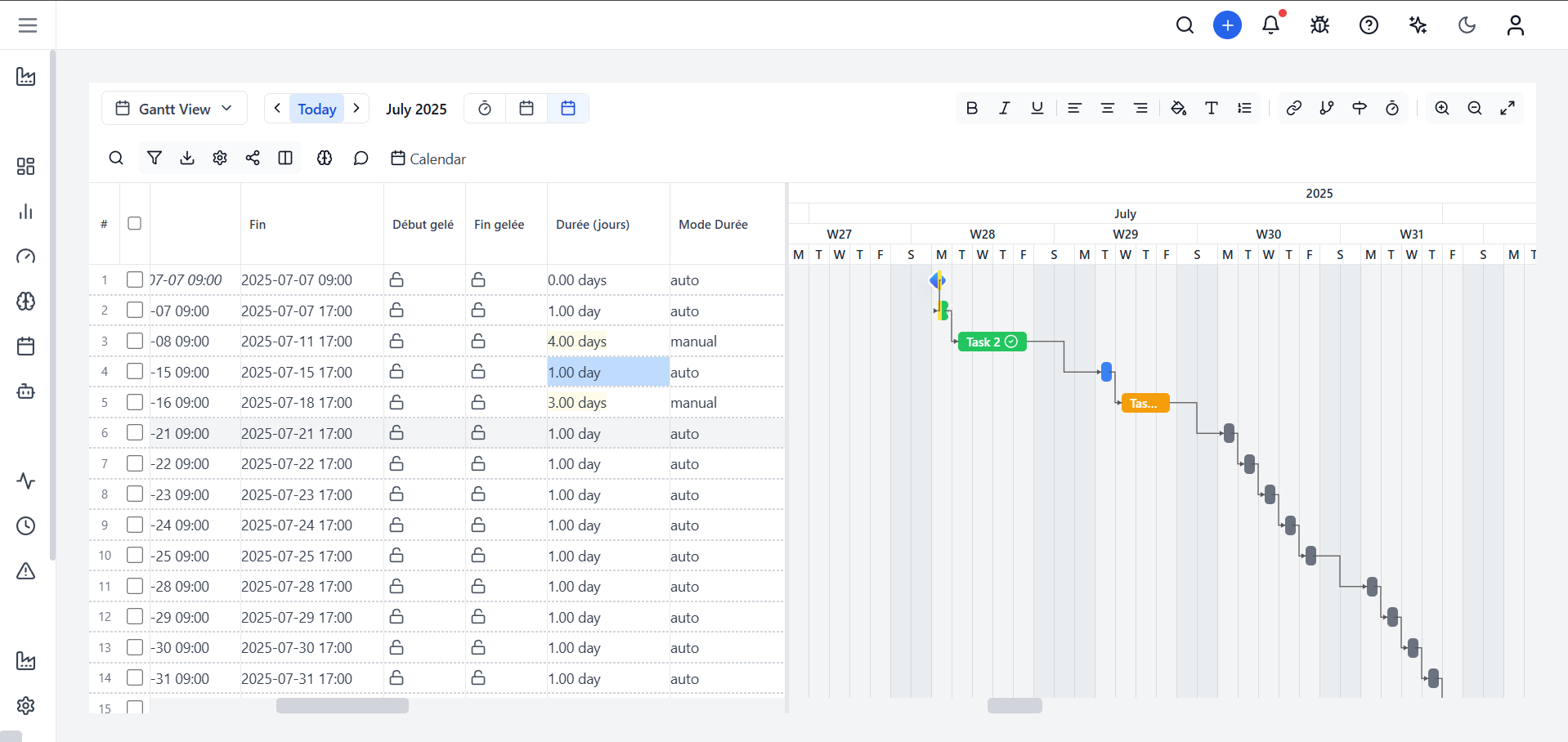Image resolution: width=1568 pixels, height=742 pixels.
Task: Open the hamburger menu
Action: [28, 25]
